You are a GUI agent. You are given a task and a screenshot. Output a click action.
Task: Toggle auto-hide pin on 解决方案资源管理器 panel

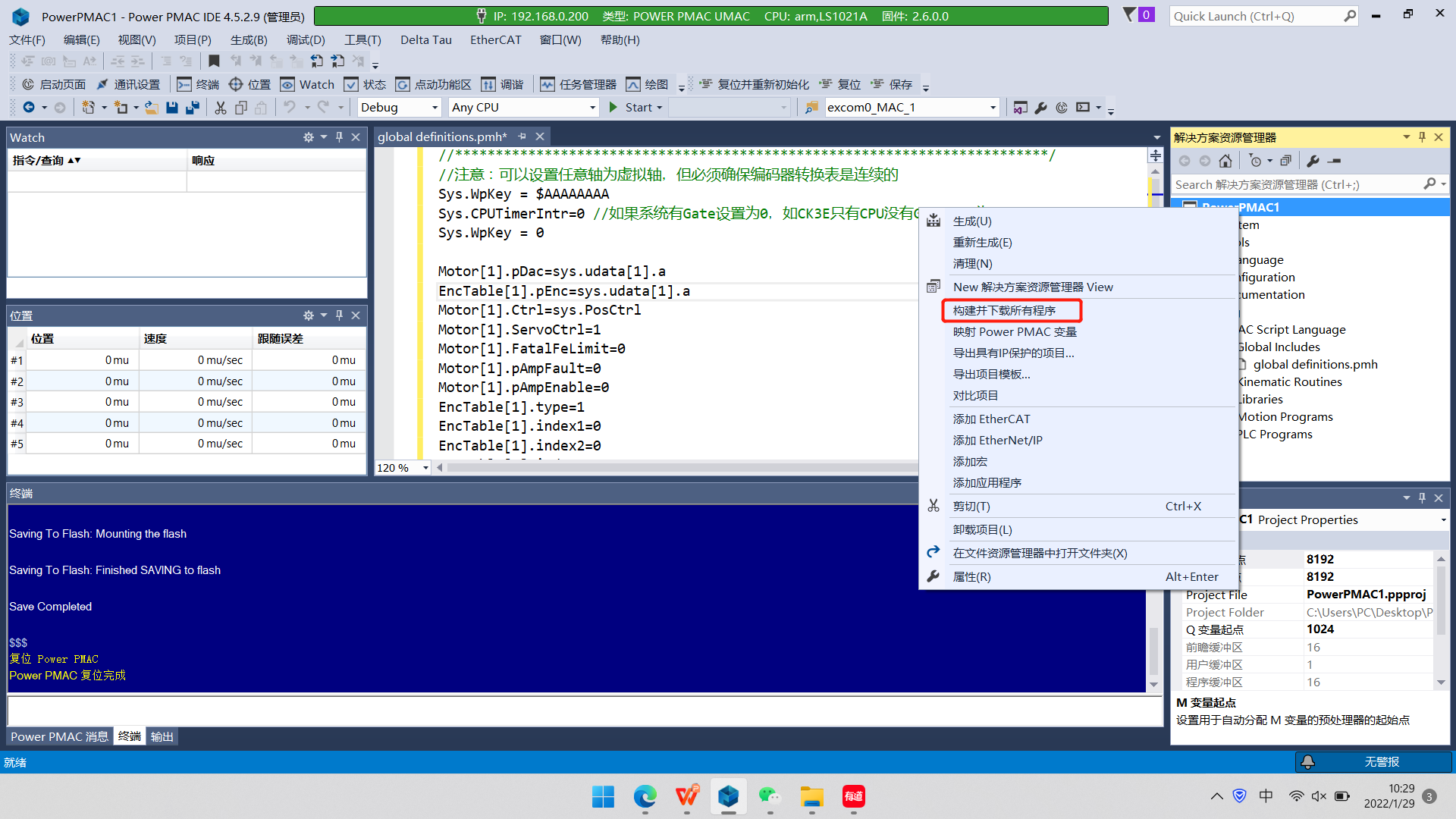[1422, 137]
